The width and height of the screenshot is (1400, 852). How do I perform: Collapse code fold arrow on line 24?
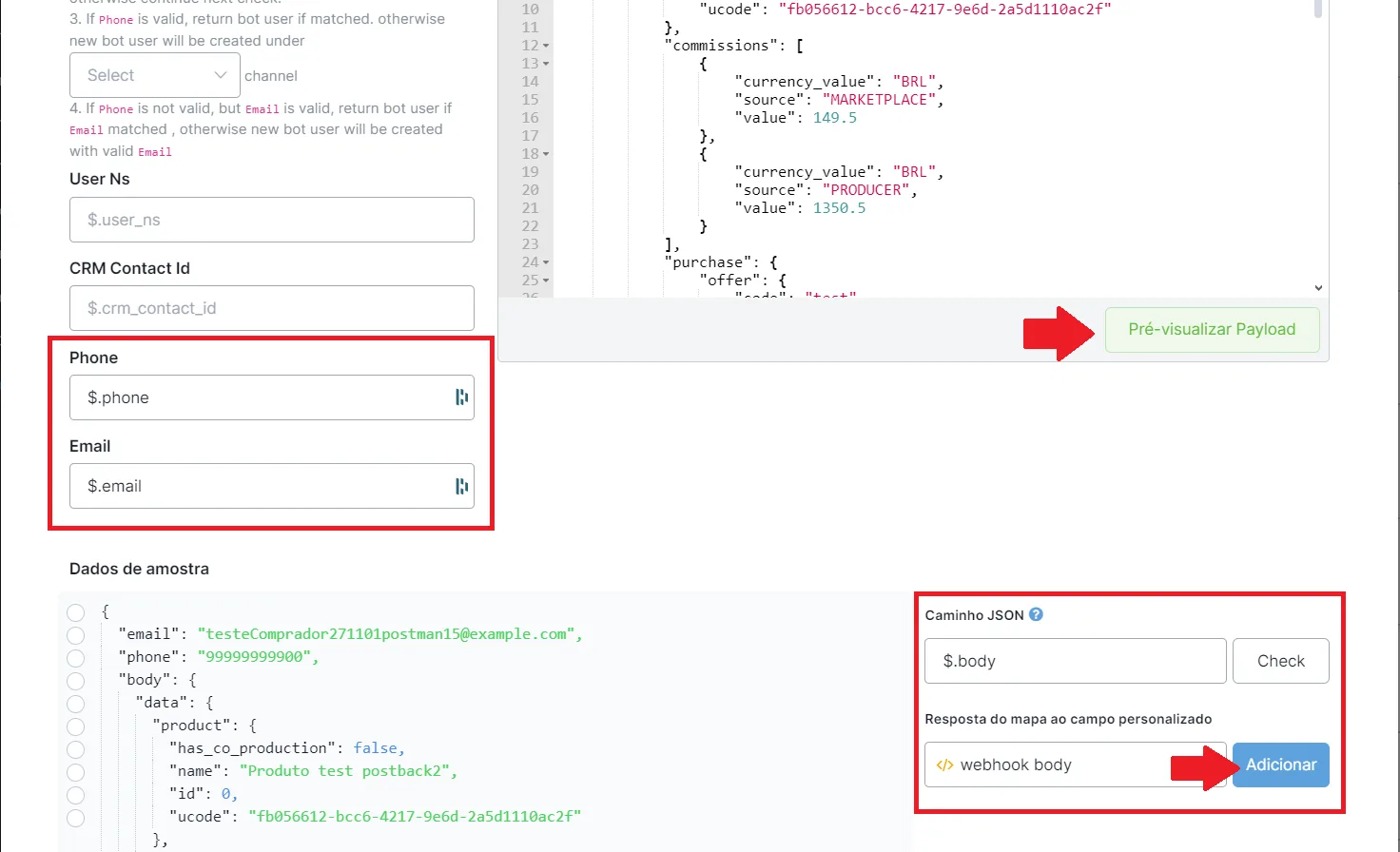(546, 262)
